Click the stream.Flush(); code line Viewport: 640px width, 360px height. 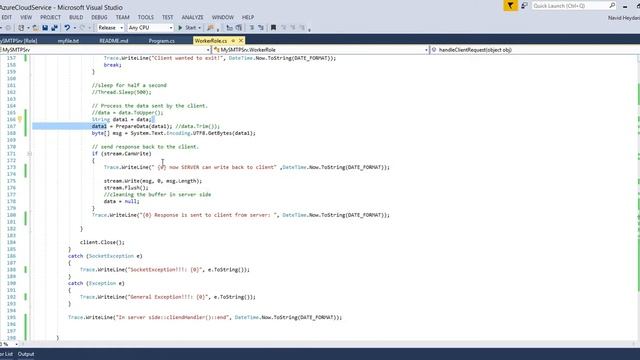click(127, 188)
